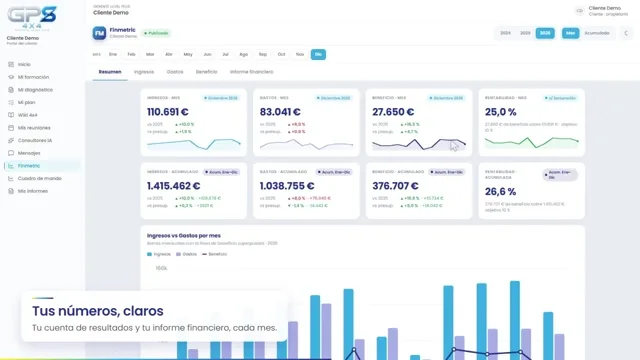Open the Cliente Demo account menu

tap(602, 11)
